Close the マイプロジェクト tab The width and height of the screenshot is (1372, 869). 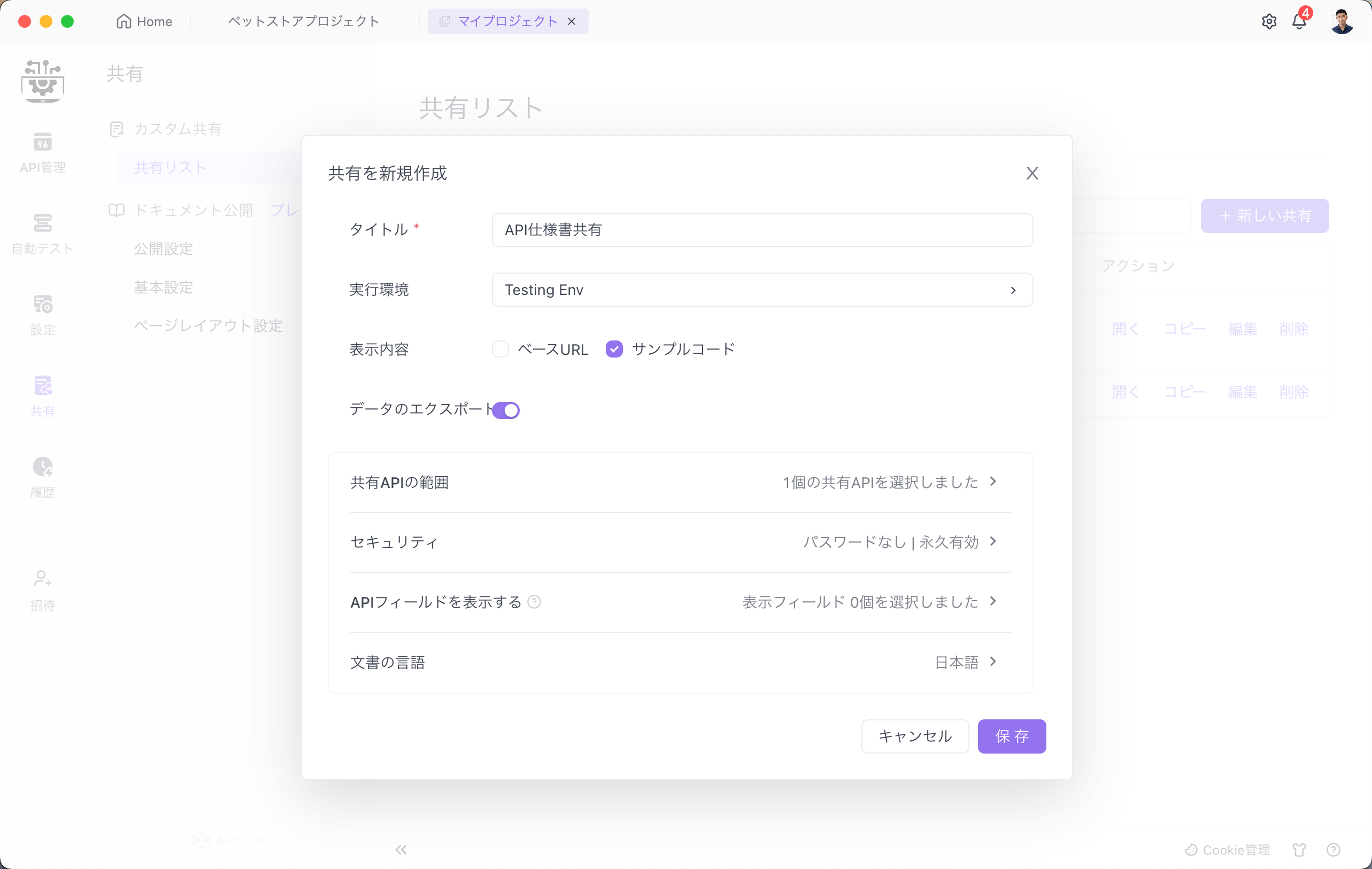coord(572,21)
